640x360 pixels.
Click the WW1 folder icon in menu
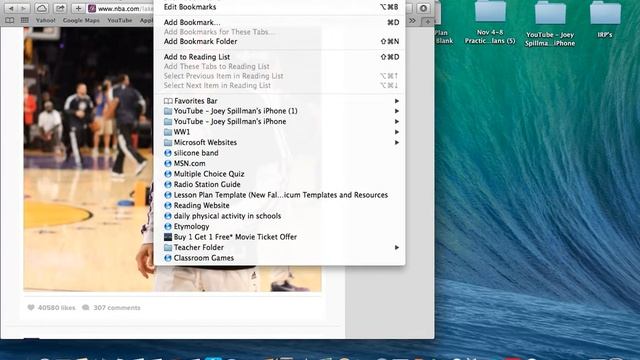(168, 132)
